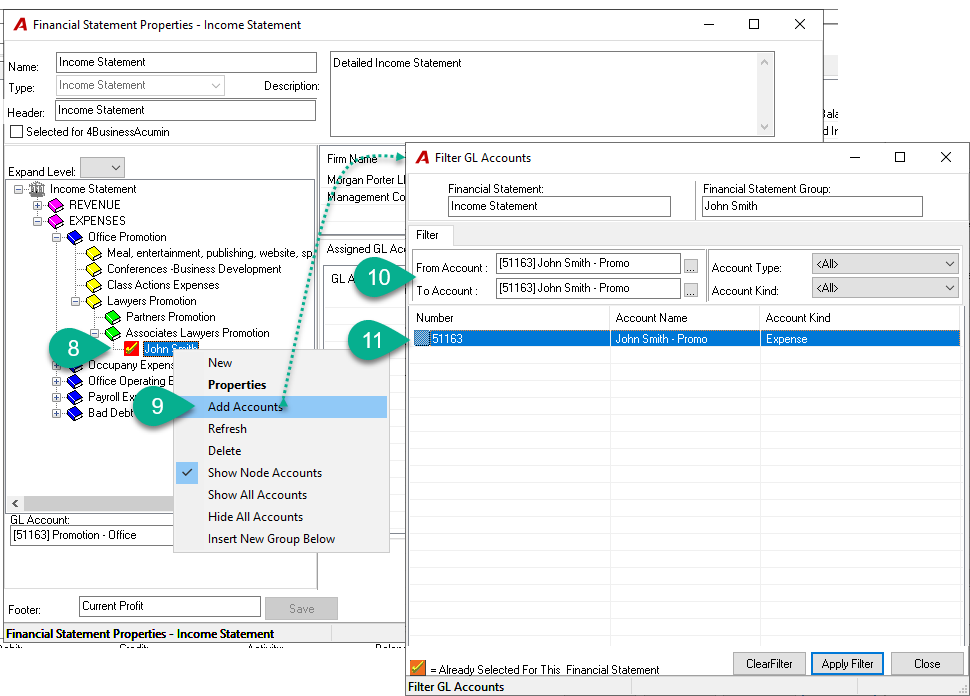Click the yellow Conferences -Business Development icon
The height and width of the screenshot is (696, 970).
point(94,269)
